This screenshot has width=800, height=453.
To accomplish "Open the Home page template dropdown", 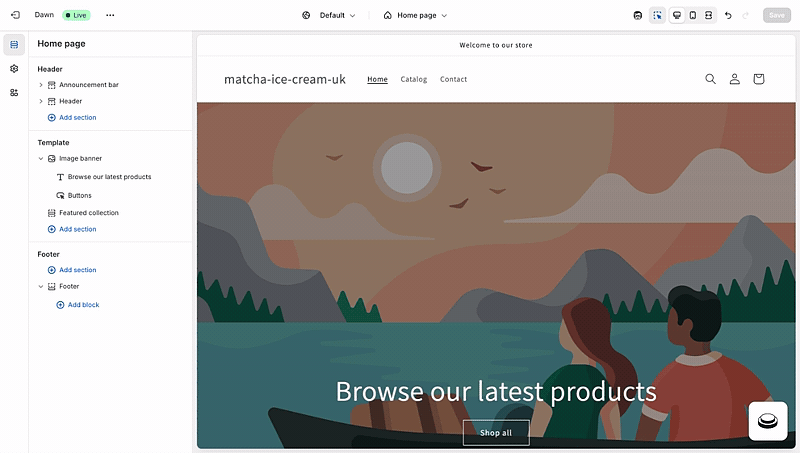I will click(x=415, y=15).
